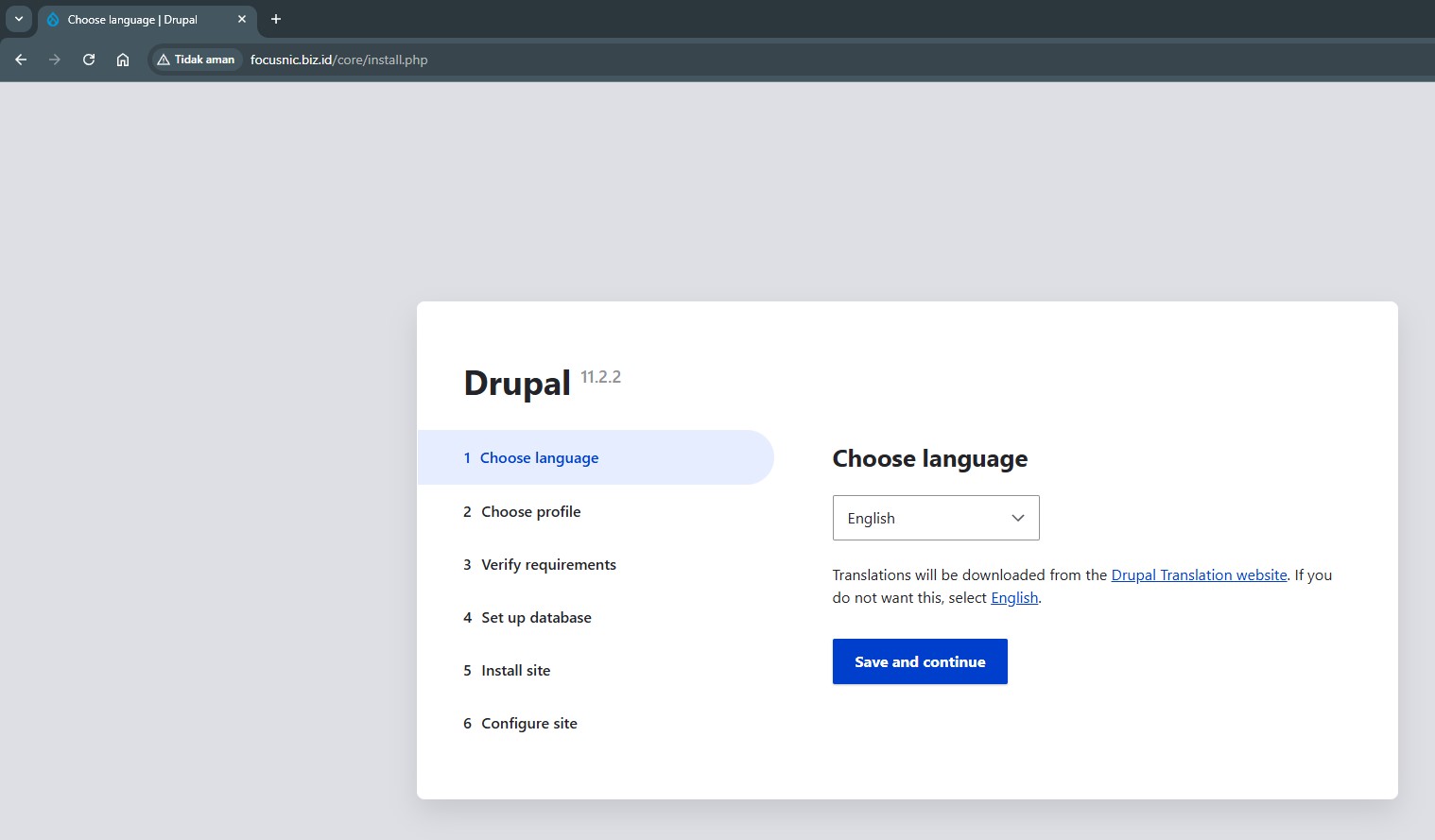The image size is (1435, 840).
Task: Go to the browser home page
Action: (123, 60)
